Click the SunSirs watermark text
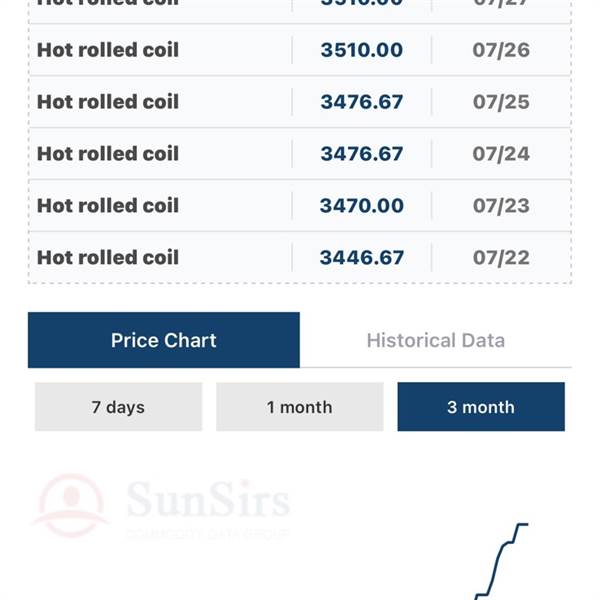 (208, 499)
